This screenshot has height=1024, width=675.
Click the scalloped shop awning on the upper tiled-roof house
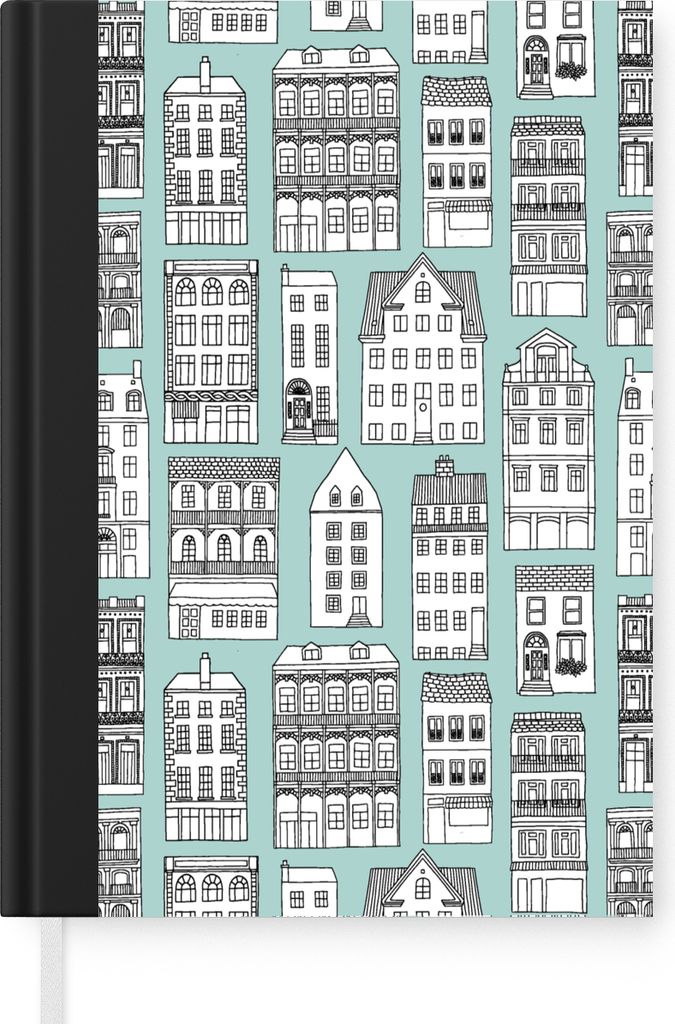469,206
